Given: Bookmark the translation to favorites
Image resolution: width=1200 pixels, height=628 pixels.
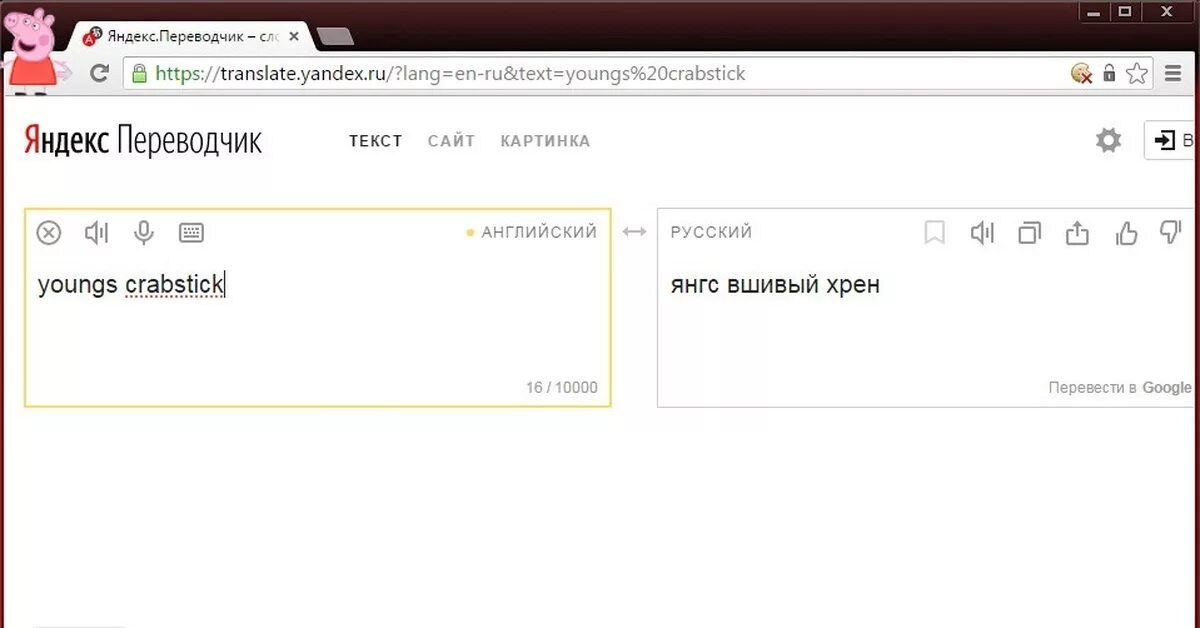Looking at the screenshot, I should click(934, 233).
